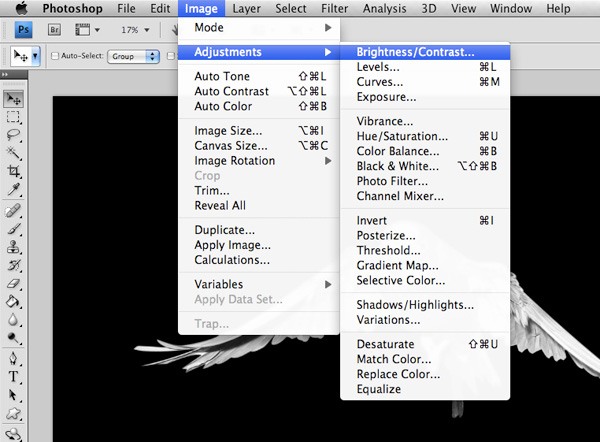Select the Eraser tool
600x442 pixels.
click(x=14, y=284)
